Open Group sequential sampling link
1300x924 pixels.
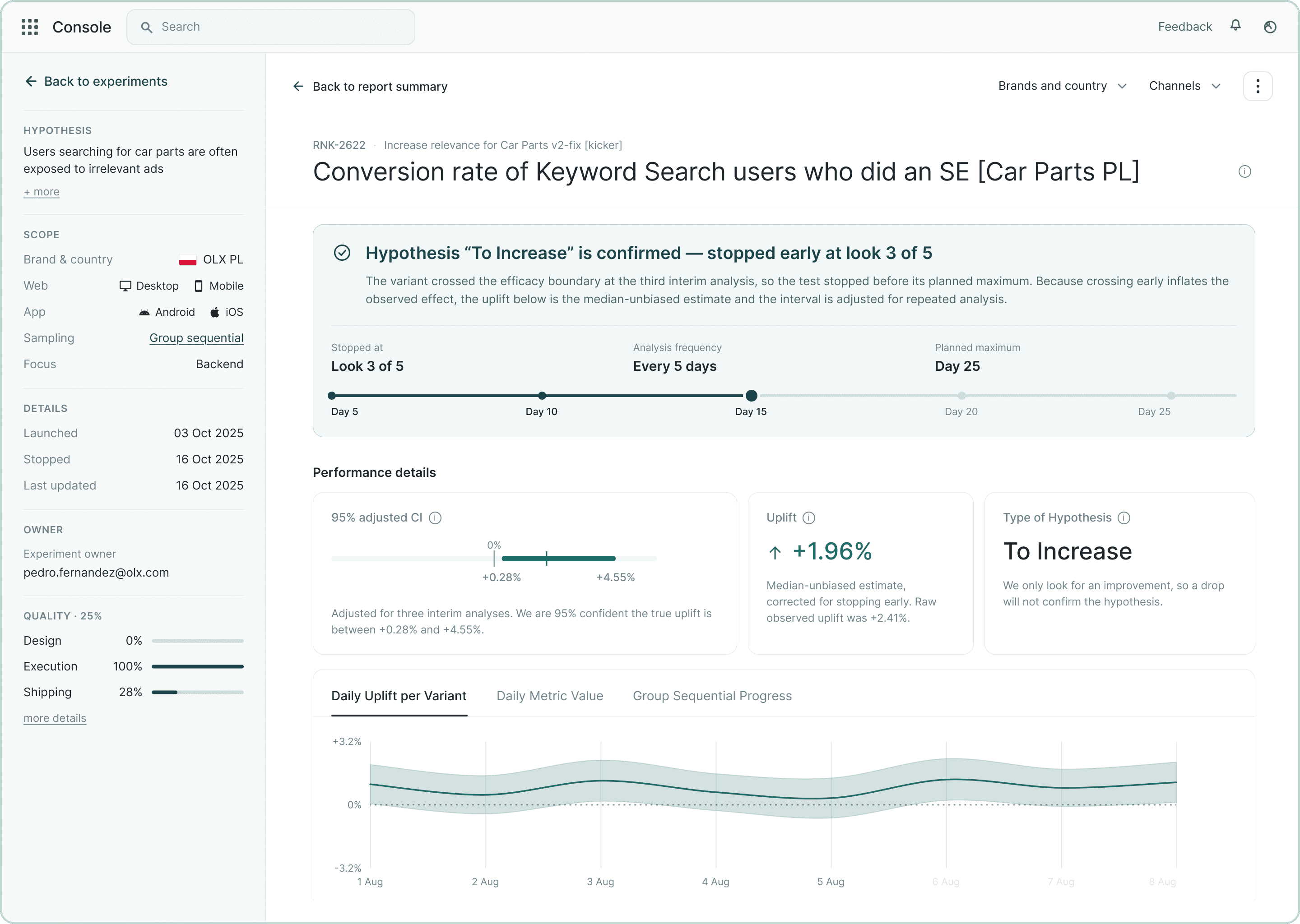coord(196,338)
